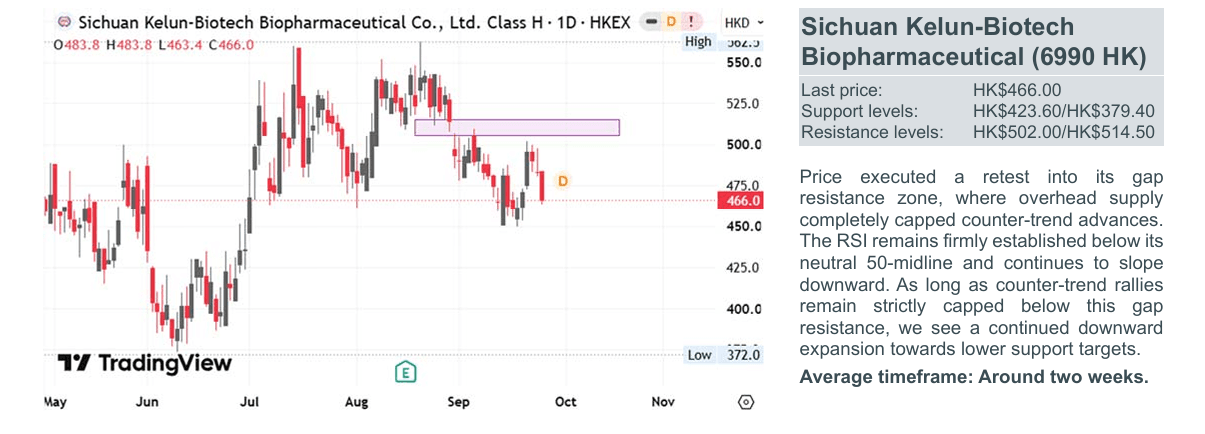
Task: Click support levels value HK$423.60/HK$379.40
Action: (1064, 111)
